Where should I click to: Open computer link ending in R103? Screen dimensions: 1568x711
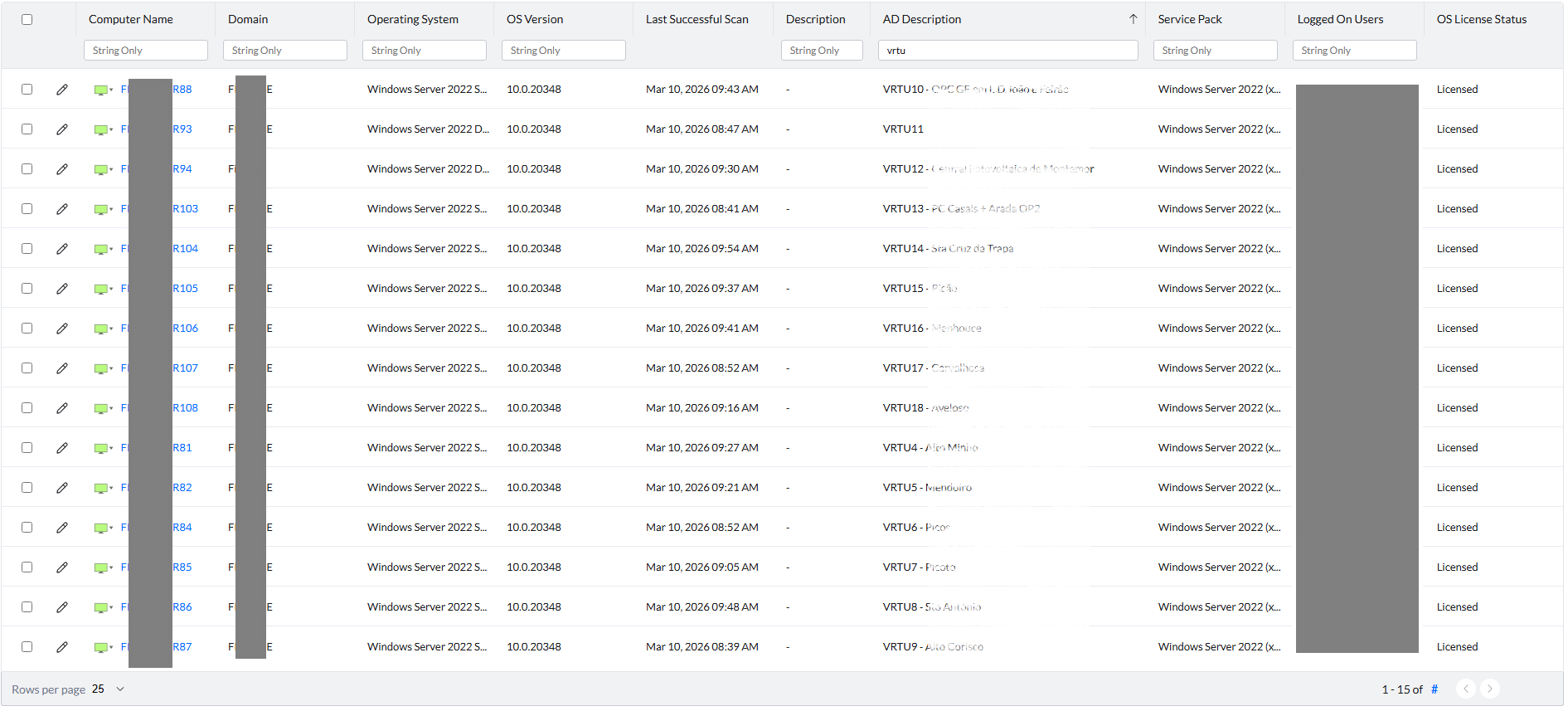pos(186,209)
